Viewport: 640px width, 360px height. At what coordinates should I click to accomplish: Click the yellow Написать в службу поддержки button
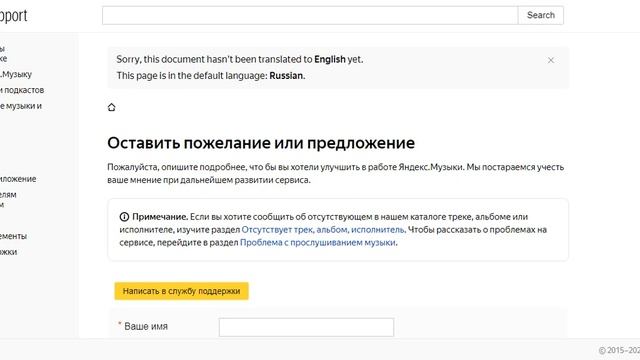click(181, 291)
